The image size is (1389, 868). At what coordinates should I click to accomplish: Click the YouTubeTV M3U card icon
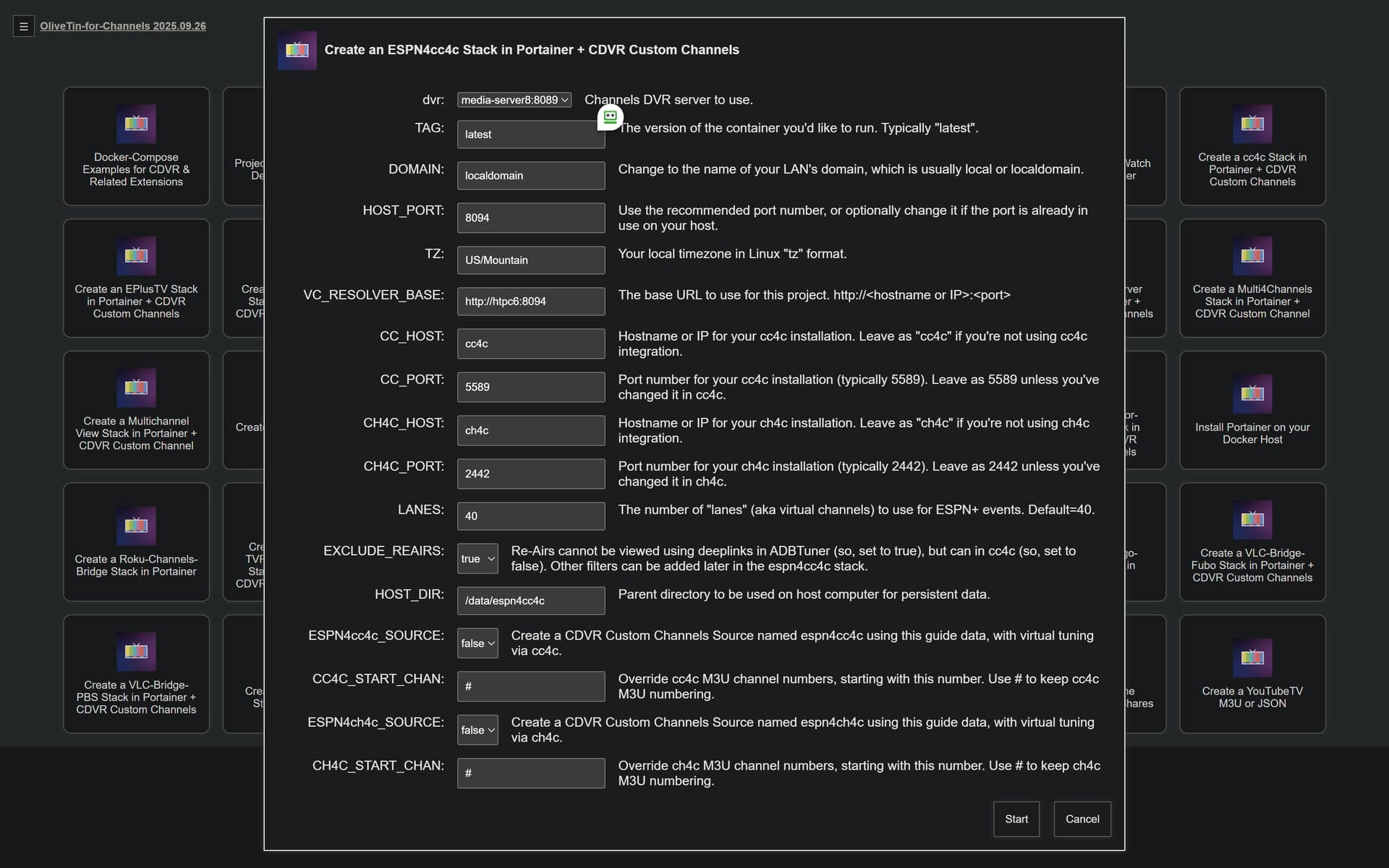tap(1252, 658)
